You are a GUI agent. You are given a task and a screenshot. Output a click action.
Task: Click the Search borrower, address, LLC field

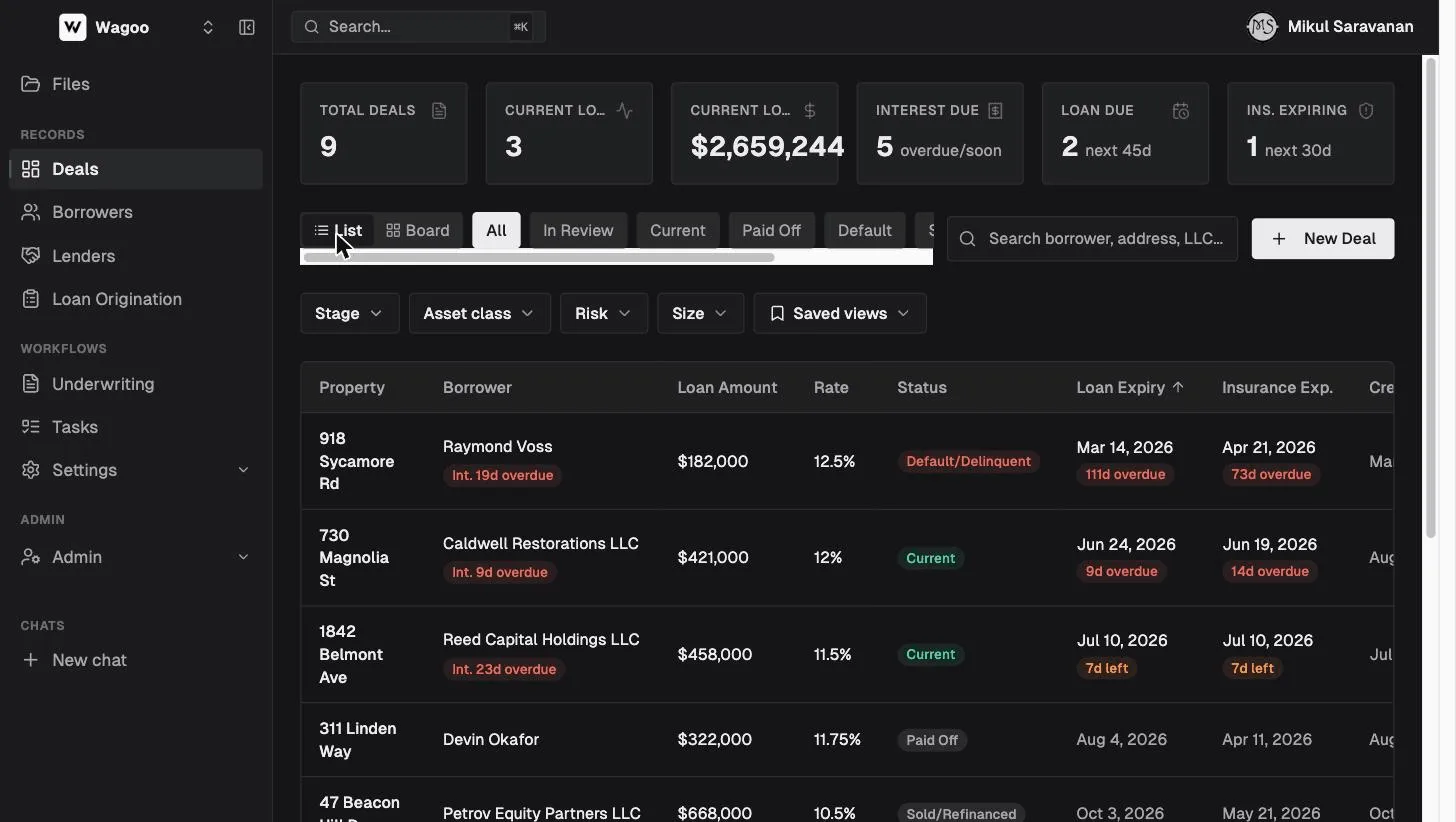(x=1092, y=239)
